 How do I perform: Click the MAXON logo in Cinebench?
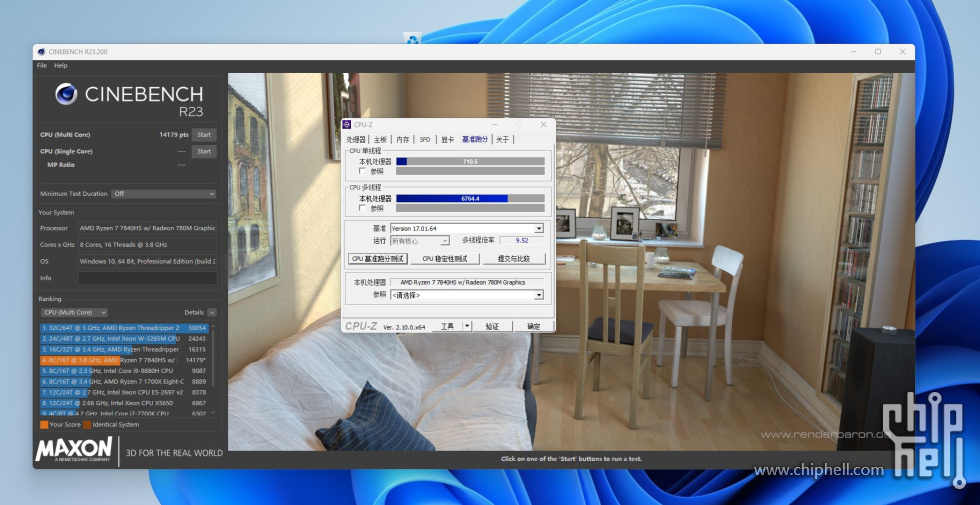74,449
